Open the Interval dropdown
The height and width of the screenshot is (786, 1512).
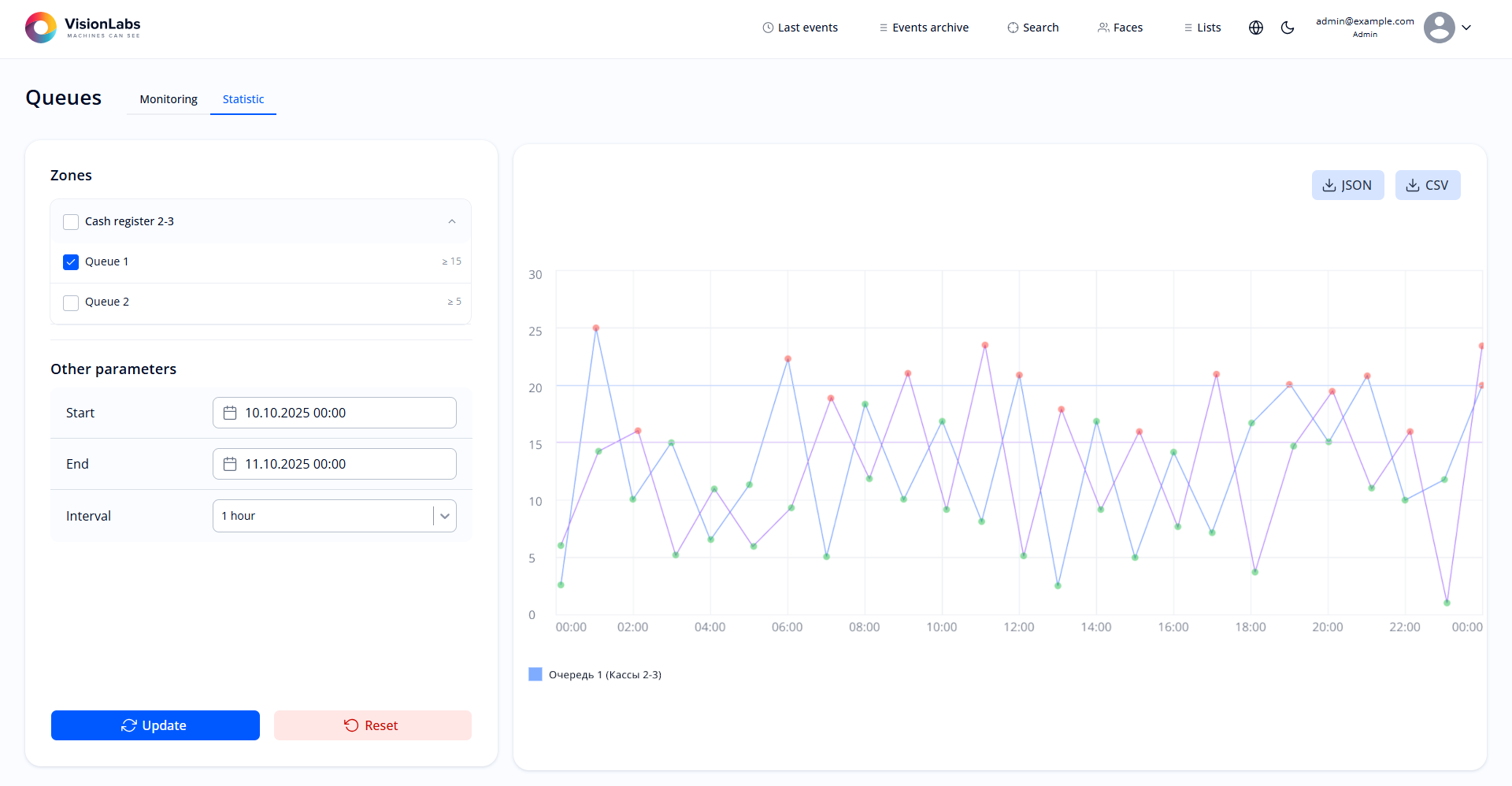(x=444, y=516)
